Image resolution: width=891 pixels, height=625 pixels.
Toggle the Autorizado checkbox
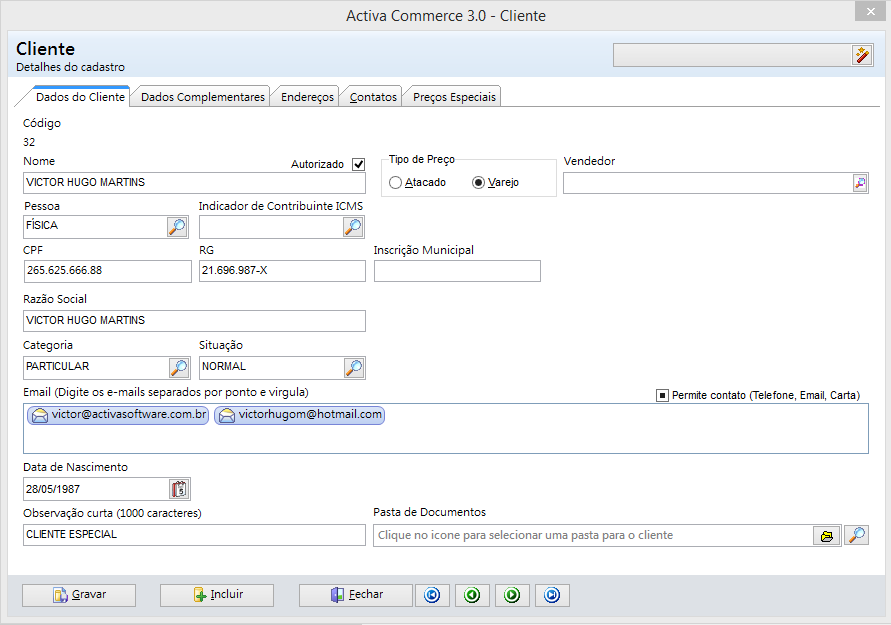[359, 164]
